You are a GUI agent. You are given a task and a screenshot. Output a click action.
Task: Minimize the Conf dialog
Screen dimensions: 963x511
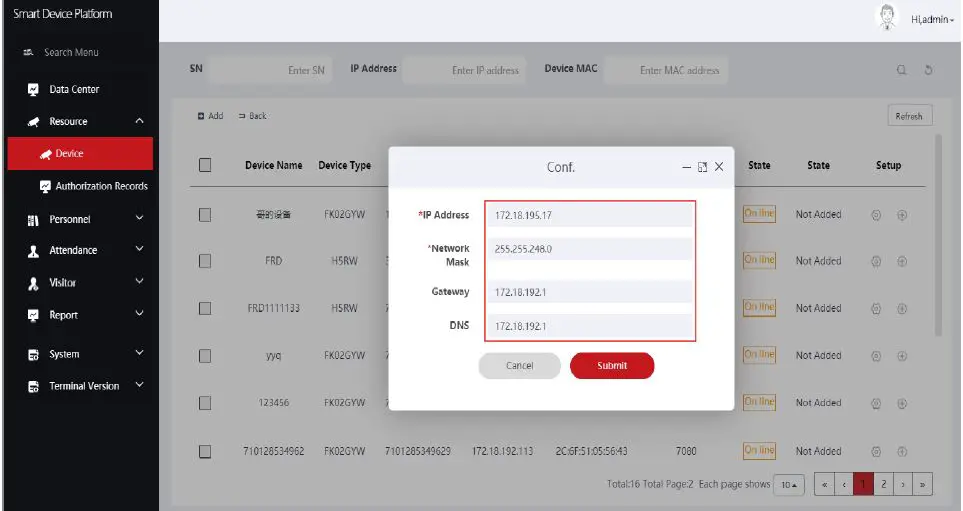click(687, 167)
